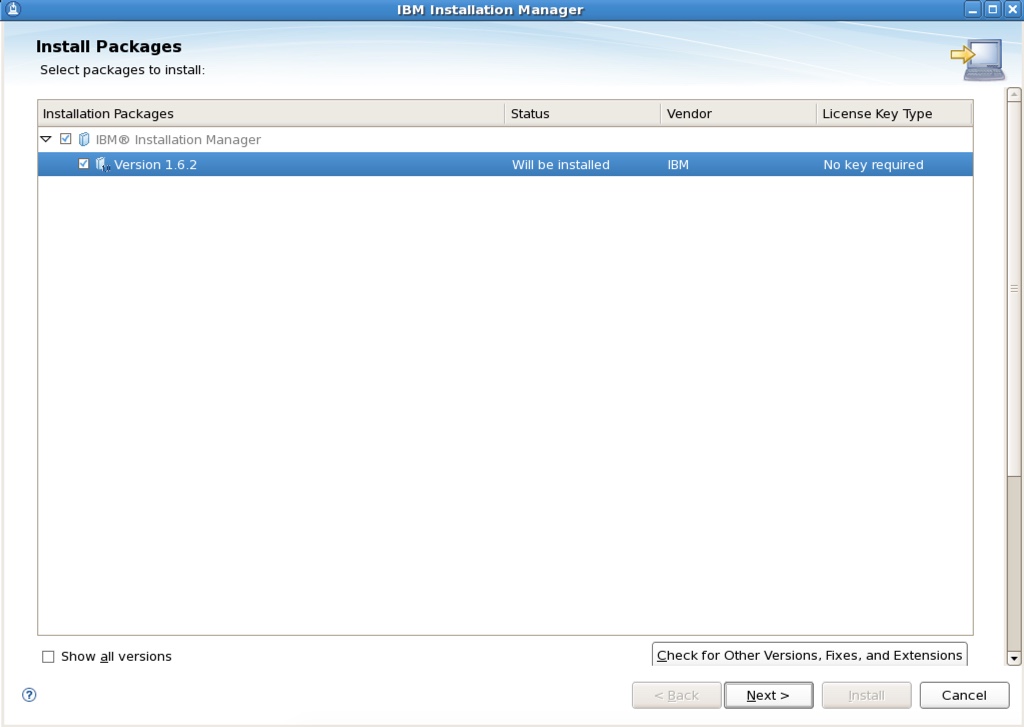The image size is (1024, 727).
Task: Click Check for Other Versions, Fixes, and Extensions
Action: 809,655
